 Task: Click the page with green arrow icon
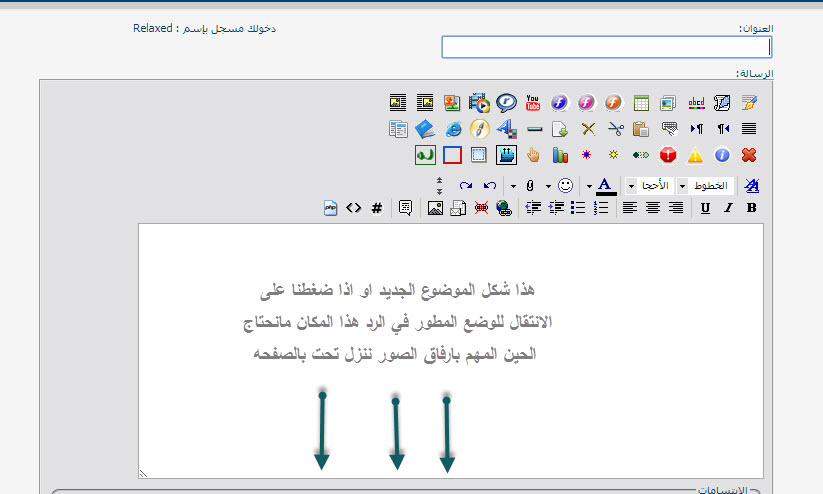560,129
